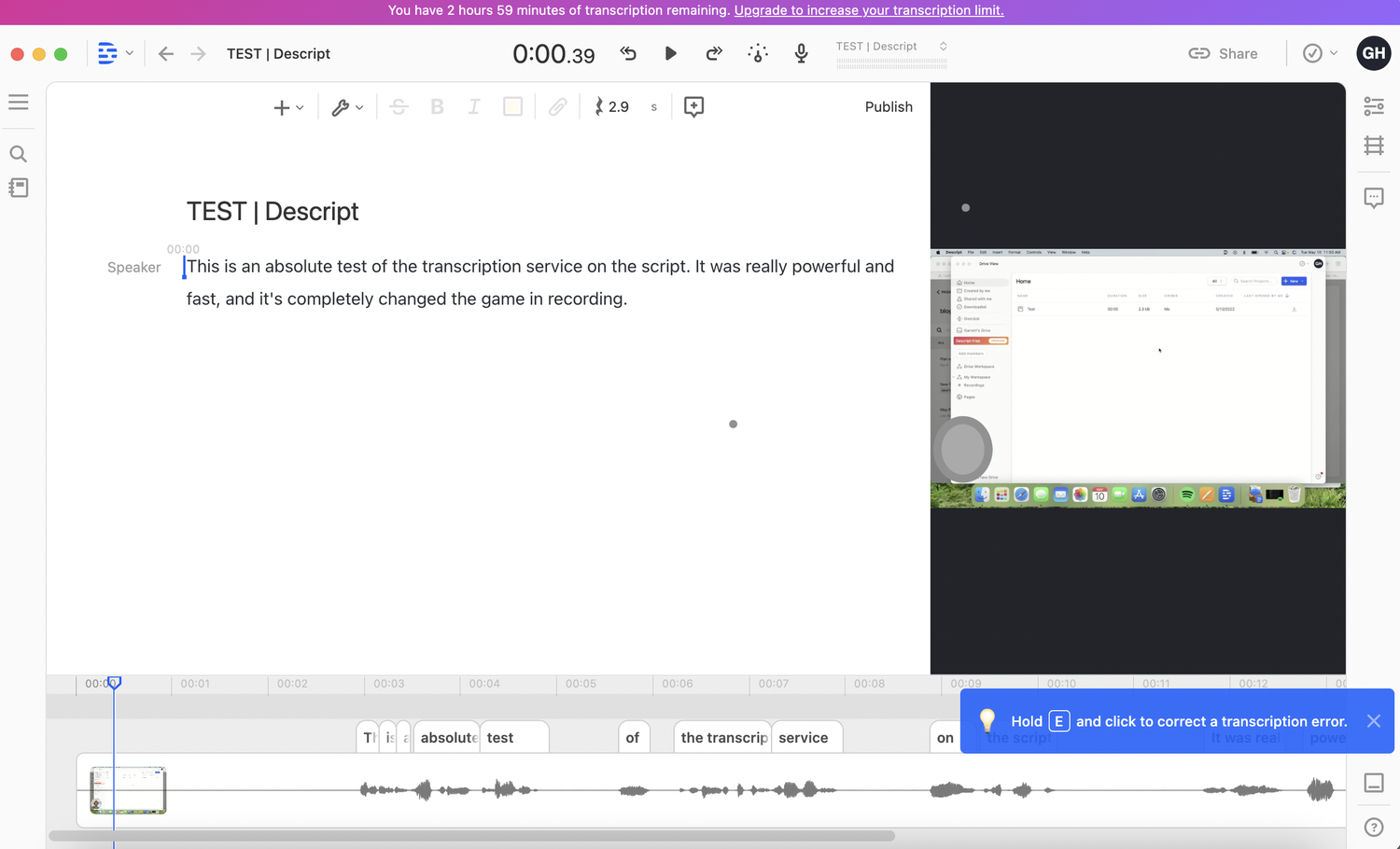The height and width of the screenshot is (849, 1400).
Task: Expand the plus insert dropdown
Action: click(x=288, y=107)
